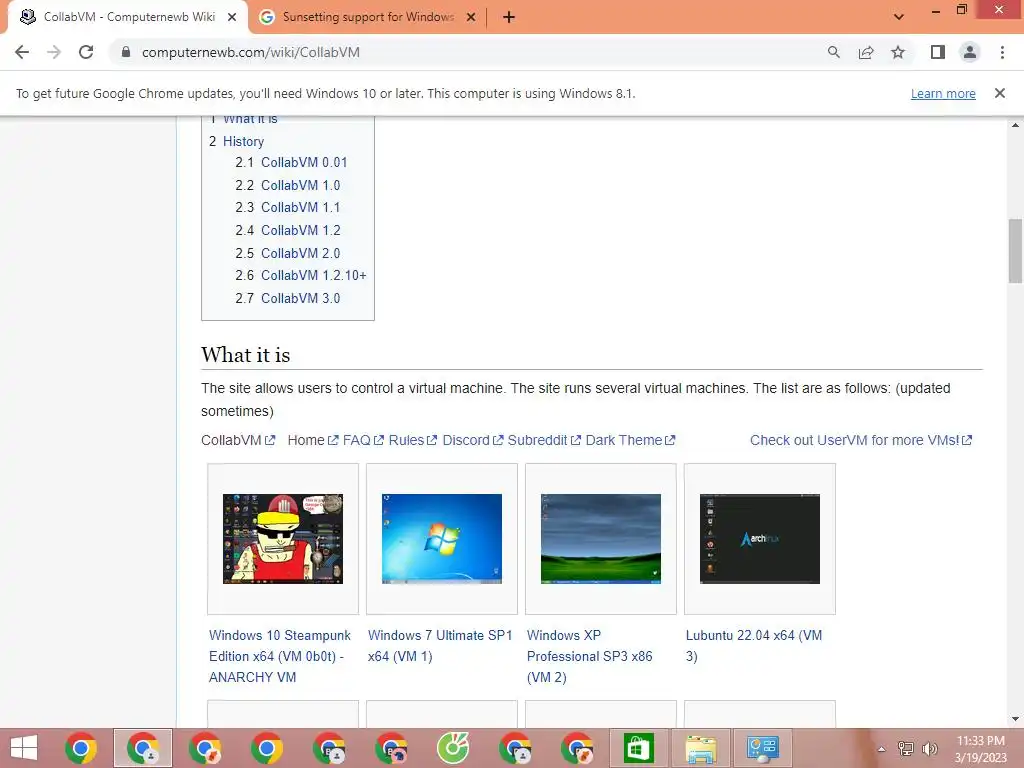
Task: Open Windows 10 Steampunk Edition ANARCHY VM link
Action: tap(280, 656)
